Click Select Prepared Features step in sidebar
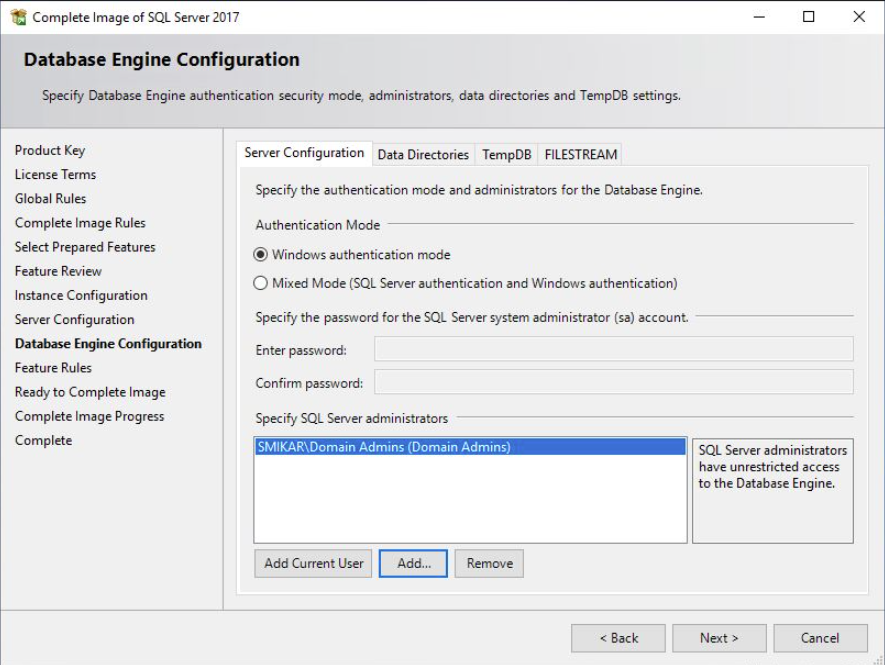 pos(85,247)
